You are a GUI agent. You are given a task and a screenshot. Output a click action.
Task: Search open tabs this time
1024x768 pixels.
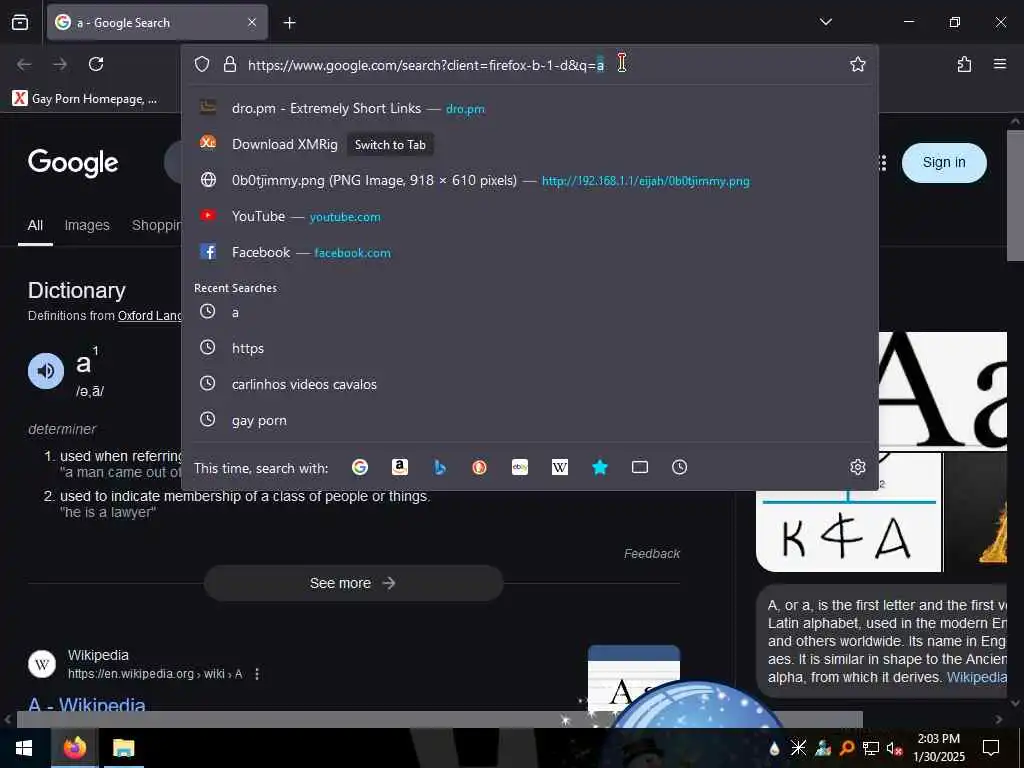pos(640,467)
